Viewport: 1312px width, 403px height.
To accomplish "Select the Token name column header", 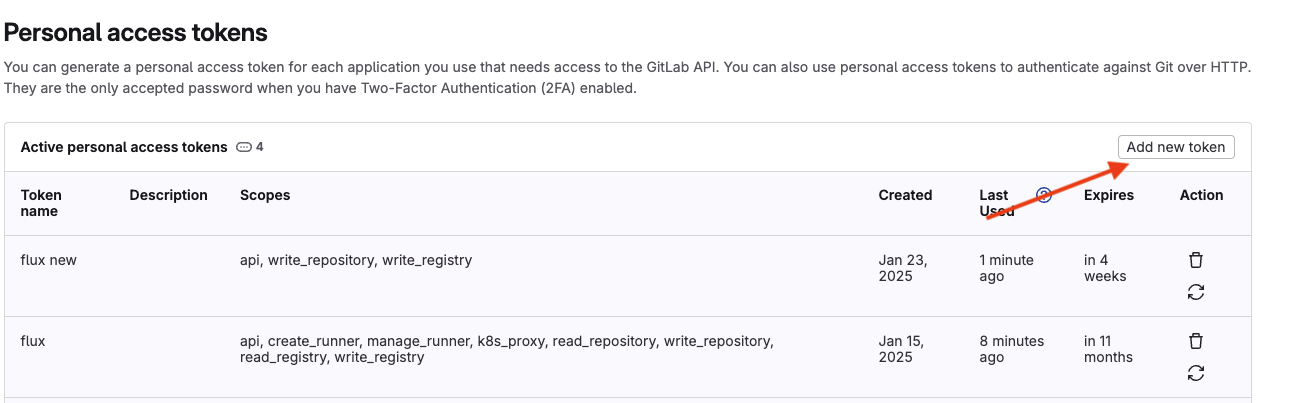I will coord(41,203).
